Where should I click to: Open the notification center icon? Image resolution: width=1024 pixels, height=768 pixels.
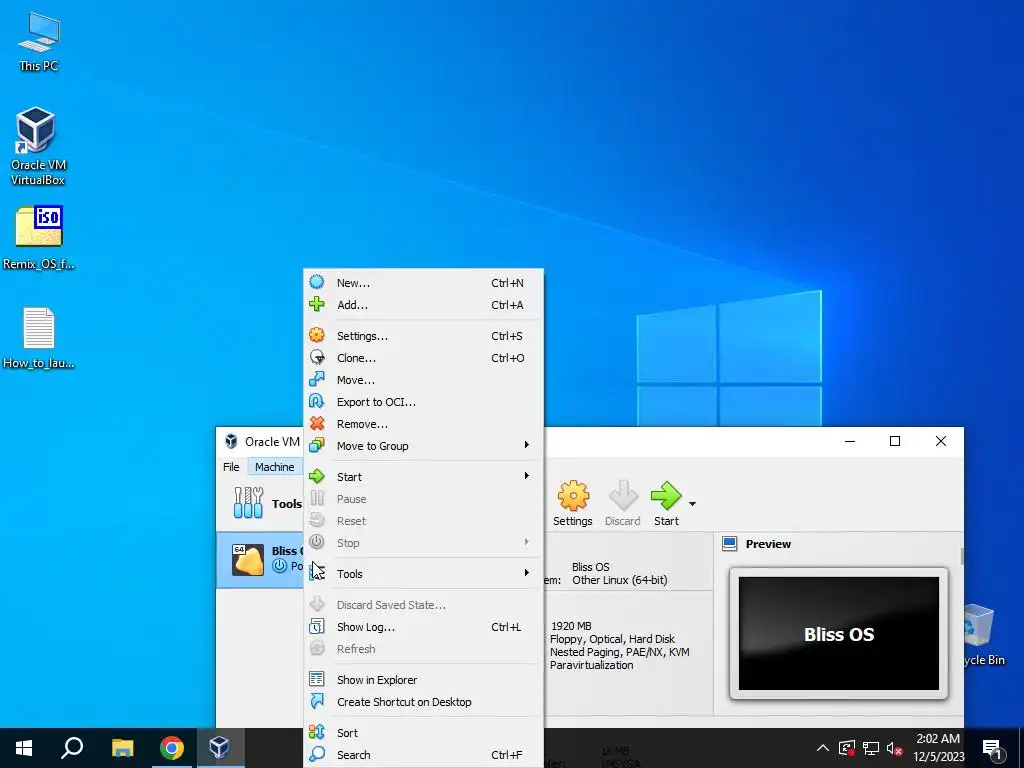991,748
